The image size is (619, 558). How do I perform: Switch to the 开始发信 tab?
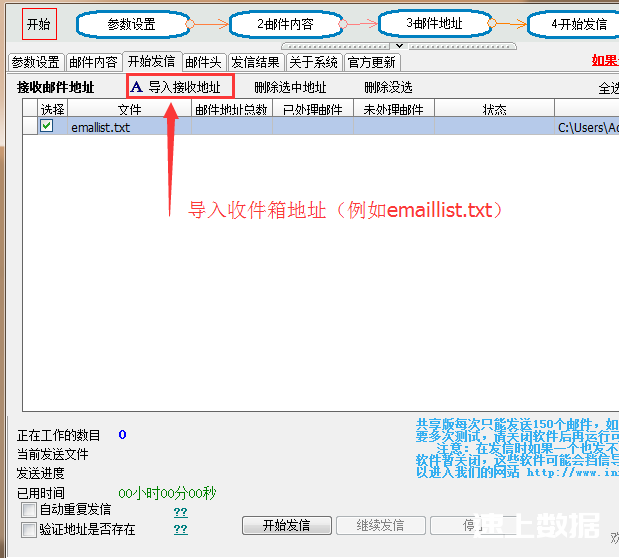click(152, 61)
